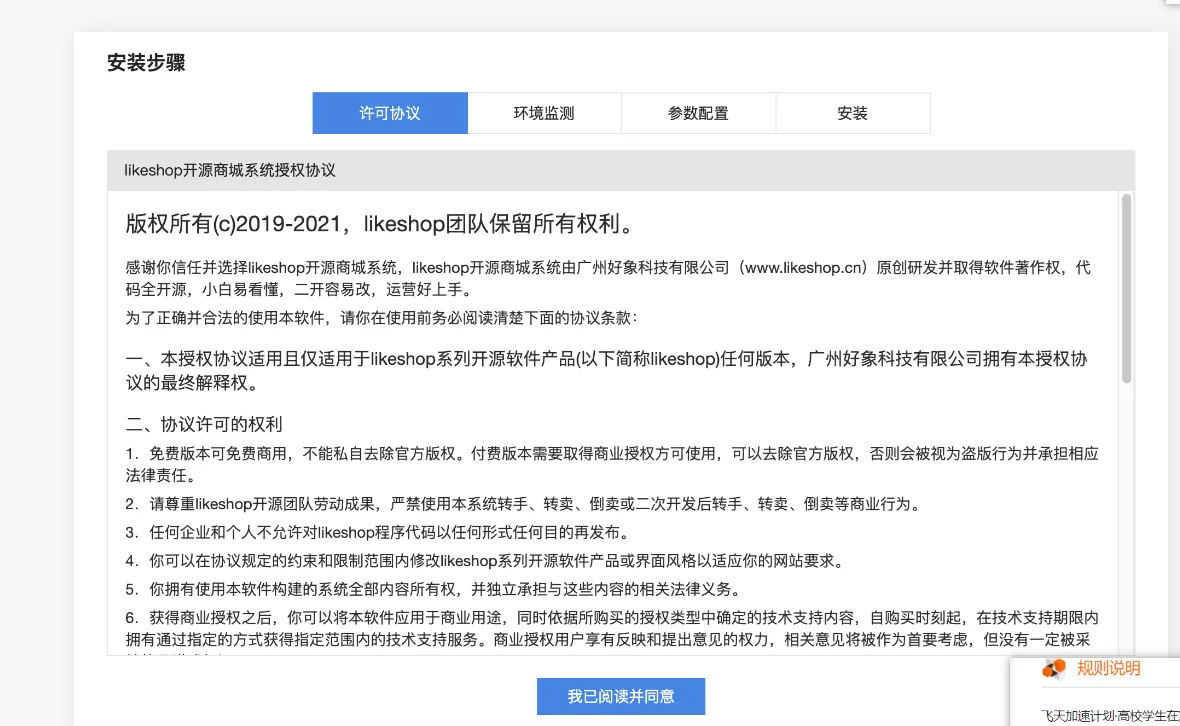
Task: Click the paragraph starting 为了正确并合法的使用本软件
Action: pos(382,317)
